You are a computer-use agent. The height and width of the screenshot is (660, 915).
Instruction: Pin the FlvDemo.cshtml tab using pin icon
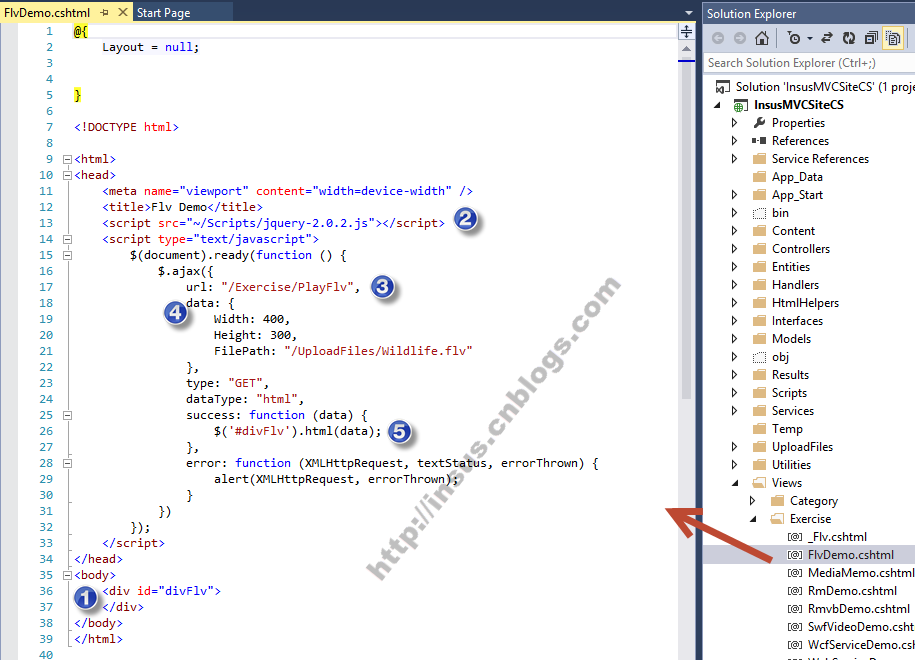[x=104, y=12]
